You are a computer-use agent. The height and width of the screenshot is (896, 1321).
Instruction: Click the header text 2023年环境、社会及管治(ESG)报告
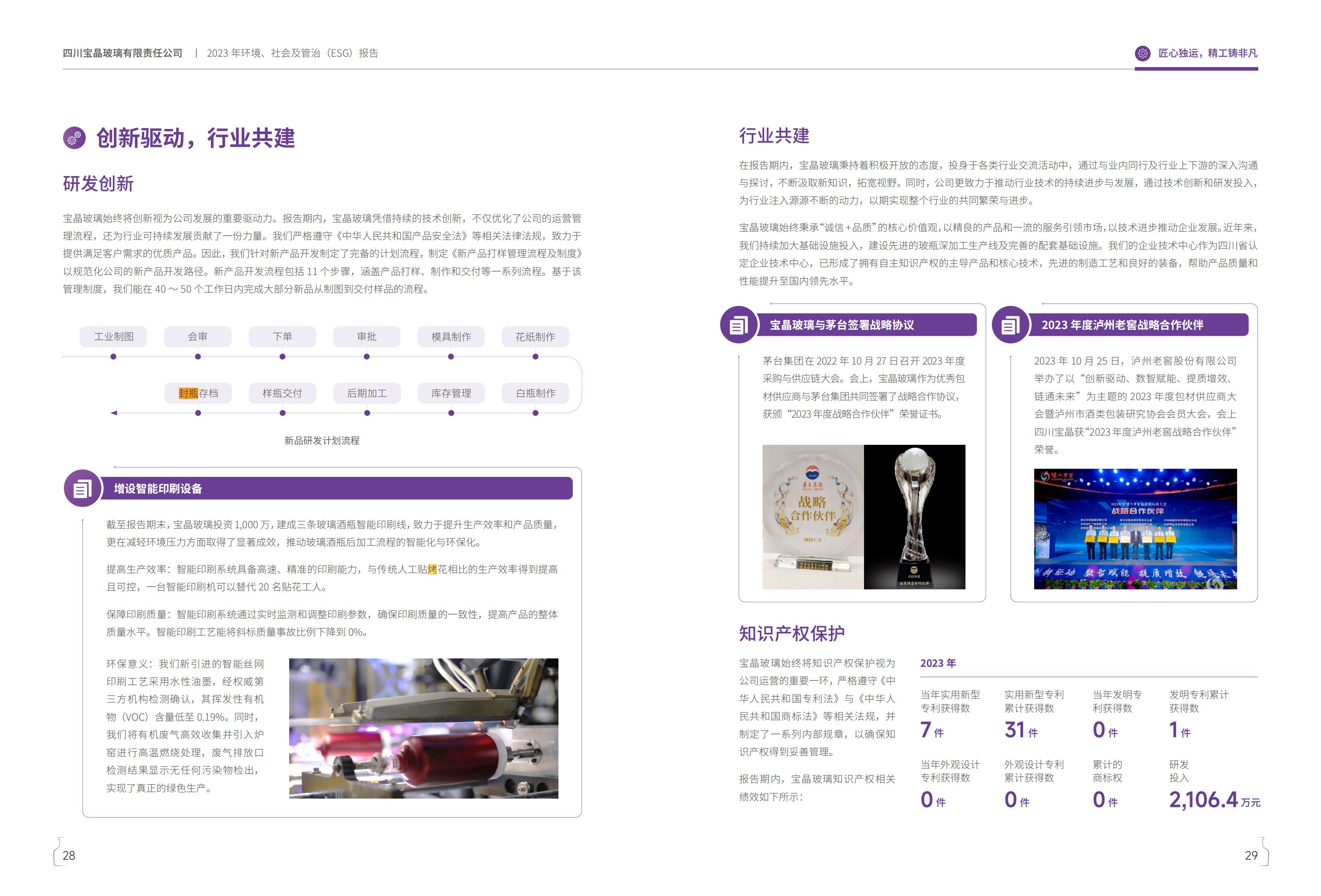(x=293, y=53)
